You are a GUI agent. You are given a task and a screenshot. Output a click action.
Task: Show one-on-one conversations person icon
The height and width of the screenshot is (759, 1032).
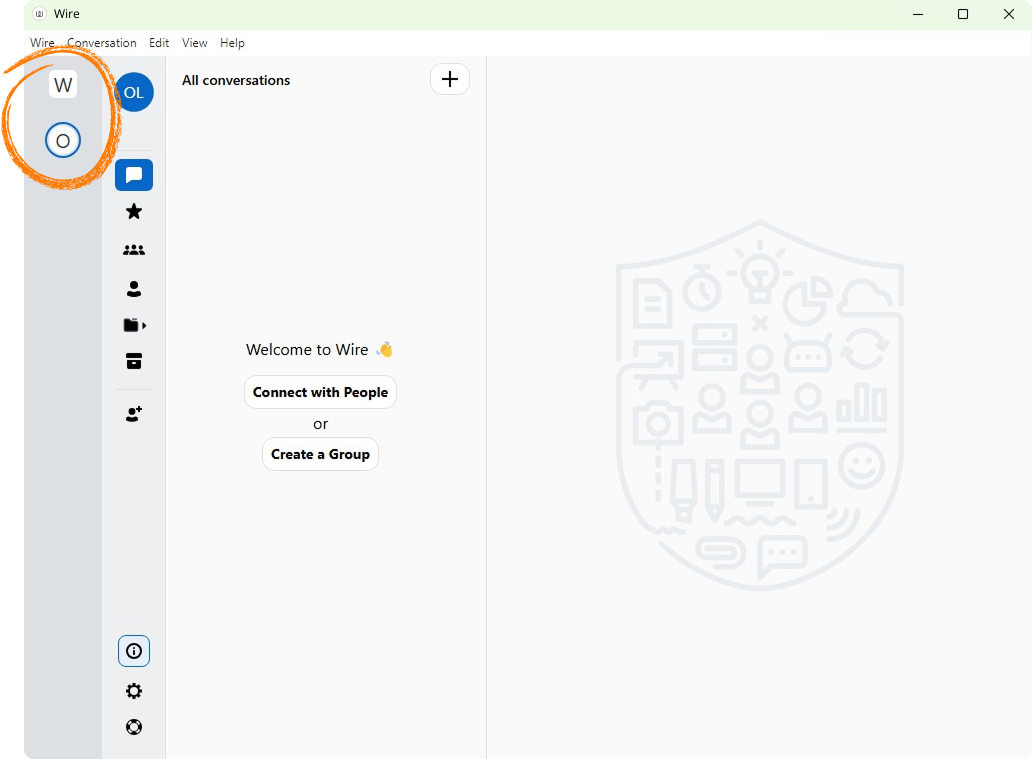[134, 288]
